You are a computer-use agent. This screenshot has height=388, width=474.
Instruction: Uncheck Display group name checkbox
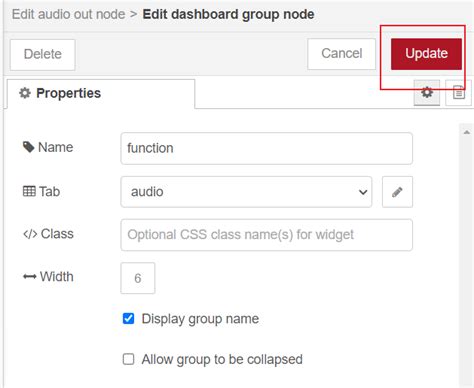(x=128, y=319)
